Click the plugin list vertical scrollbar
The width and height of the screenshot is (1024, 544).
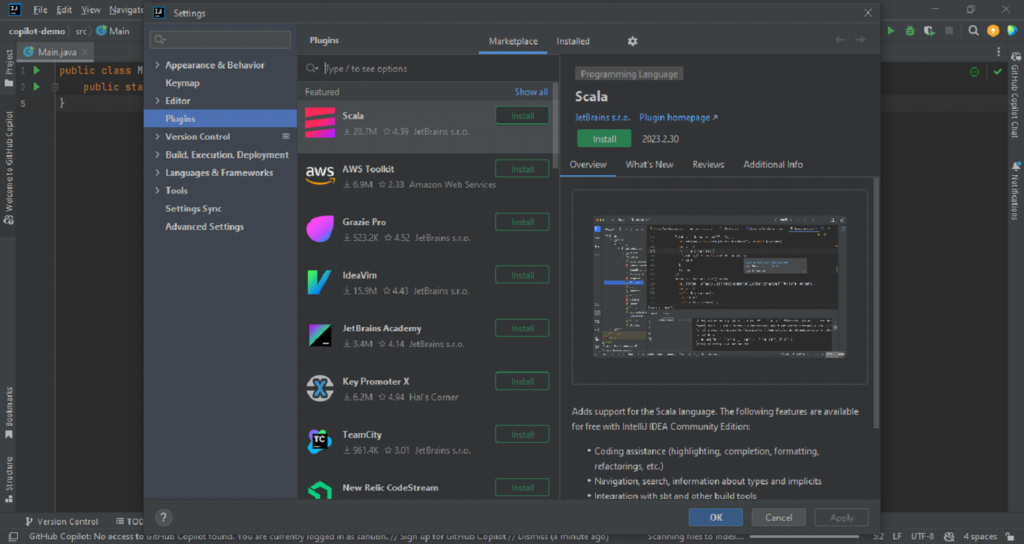556,124
